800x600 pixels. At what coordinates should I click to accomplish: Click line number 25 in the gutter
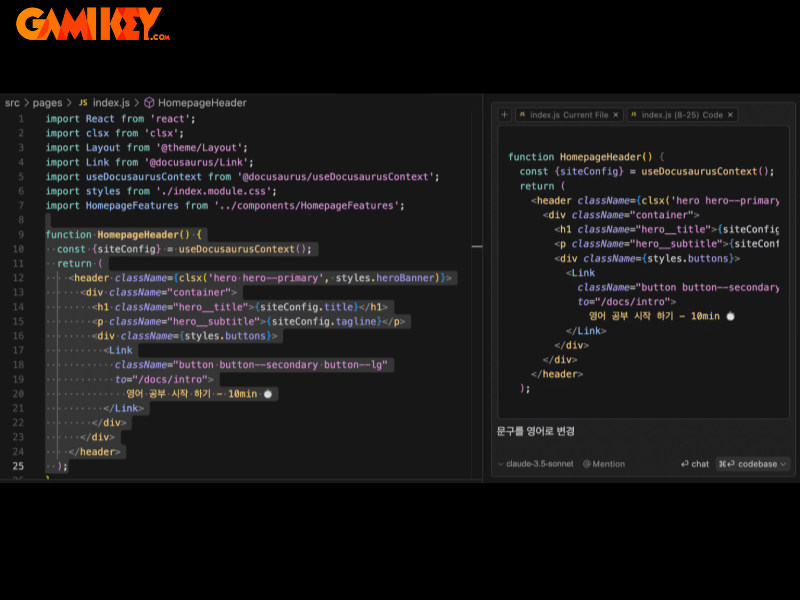click(x=18, y=466)
